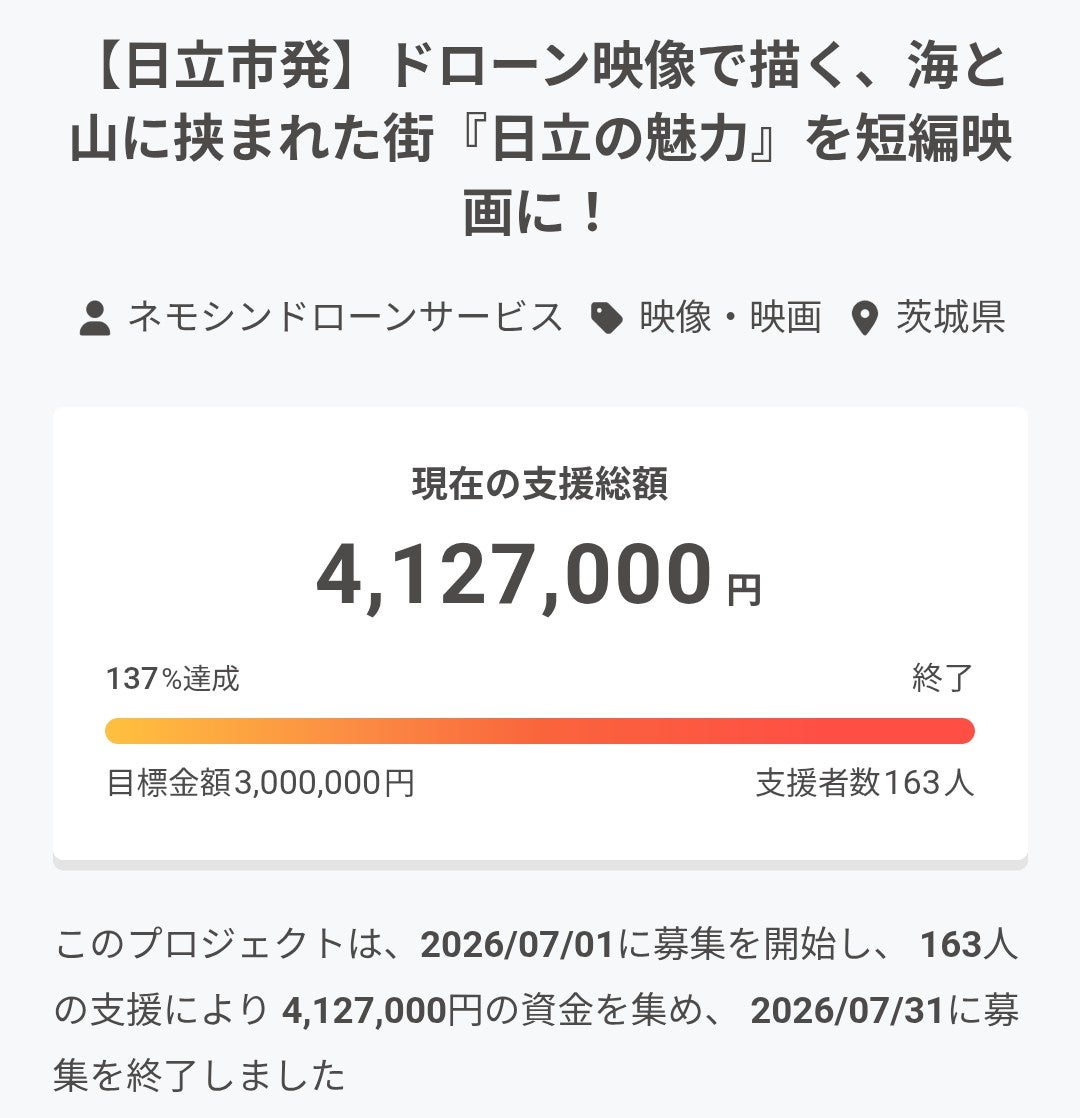Click the 支援者数163人 supporter count
The width and height of the screenshot is (1080, 1118).
tap(865, 783)
